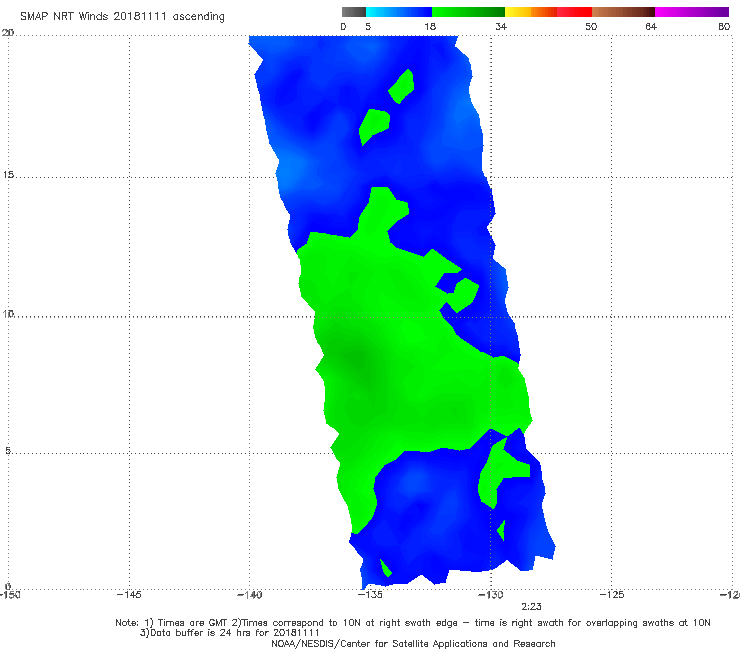This screenshot has width=740, height=650.
Task: Pick the red segment of the colorbar
Action: [574, 12]
